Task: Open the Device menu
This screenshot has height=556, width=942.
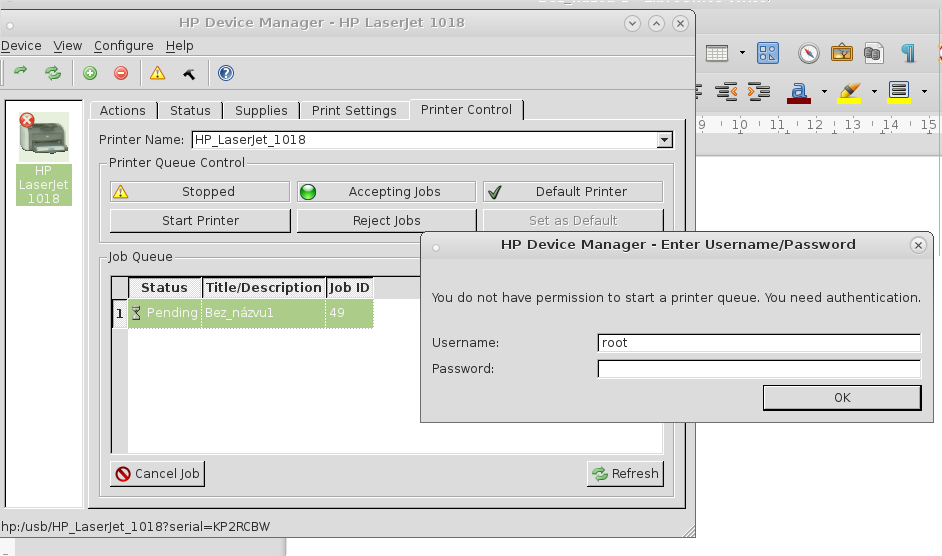Action: [21, 46]
